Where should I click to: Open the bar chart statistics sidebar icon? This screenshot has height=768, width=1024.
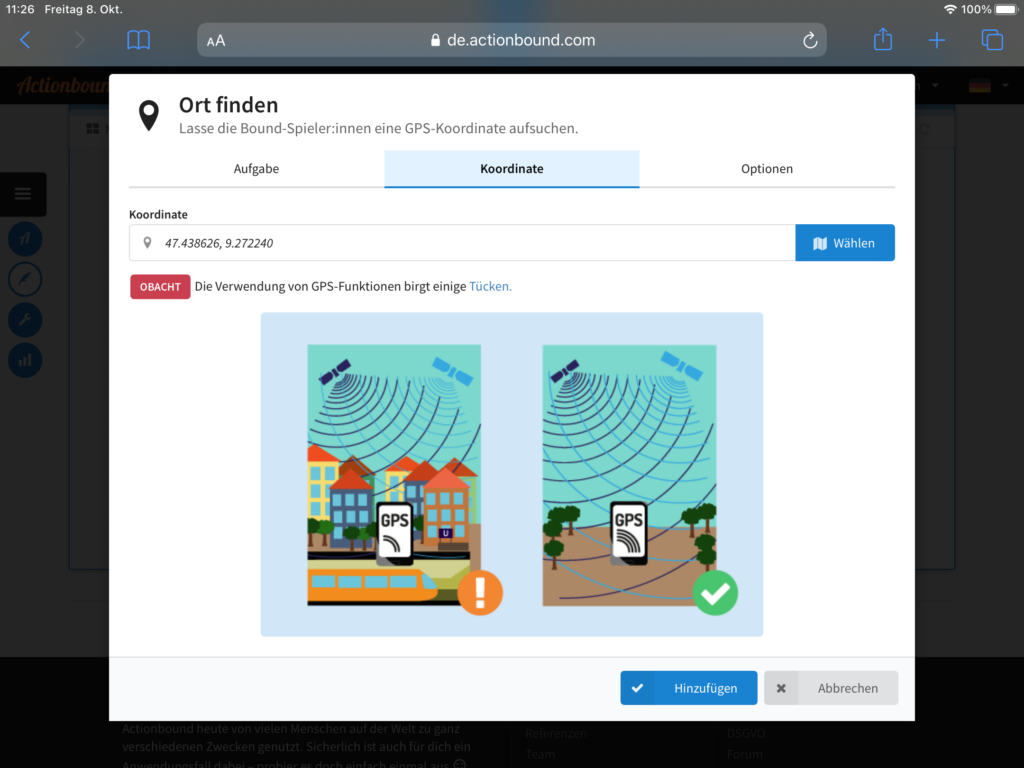coord(25,360)
